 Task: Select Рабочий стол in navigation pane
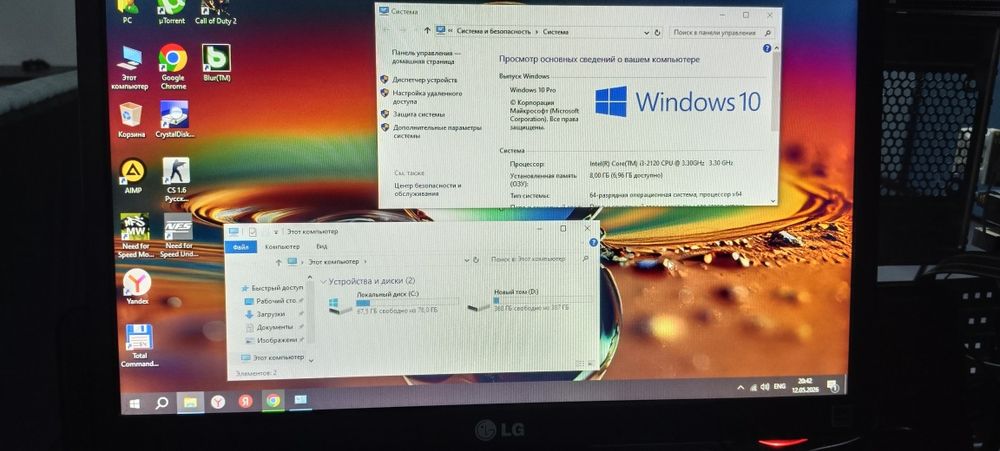click(276, 301)
